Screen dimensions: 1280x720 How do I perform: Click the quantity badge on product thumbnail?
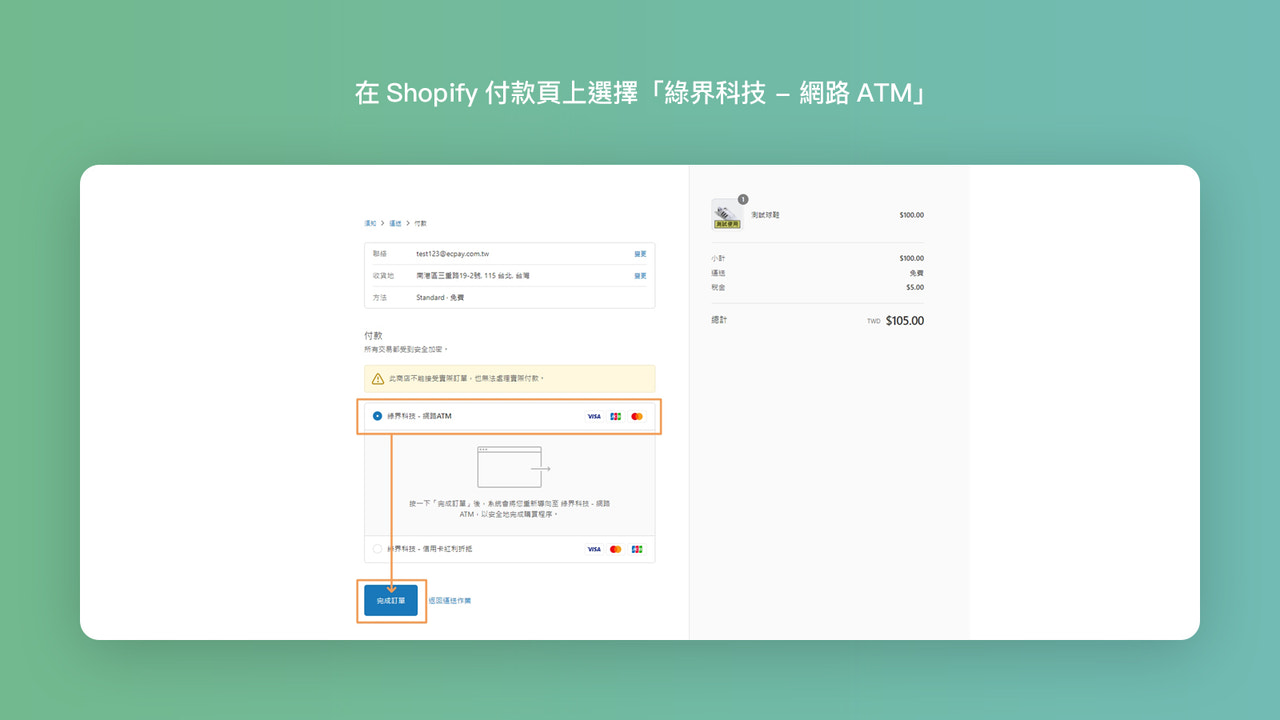743,199
